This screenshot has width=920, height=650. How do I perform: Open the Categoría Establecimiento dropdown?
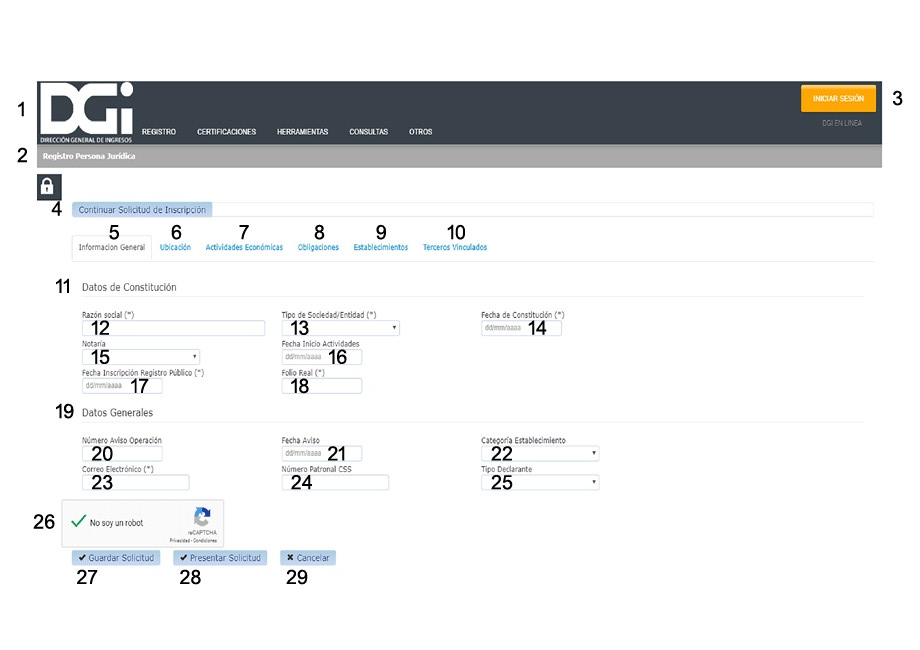pyautogui.click(x=540, y=453)
